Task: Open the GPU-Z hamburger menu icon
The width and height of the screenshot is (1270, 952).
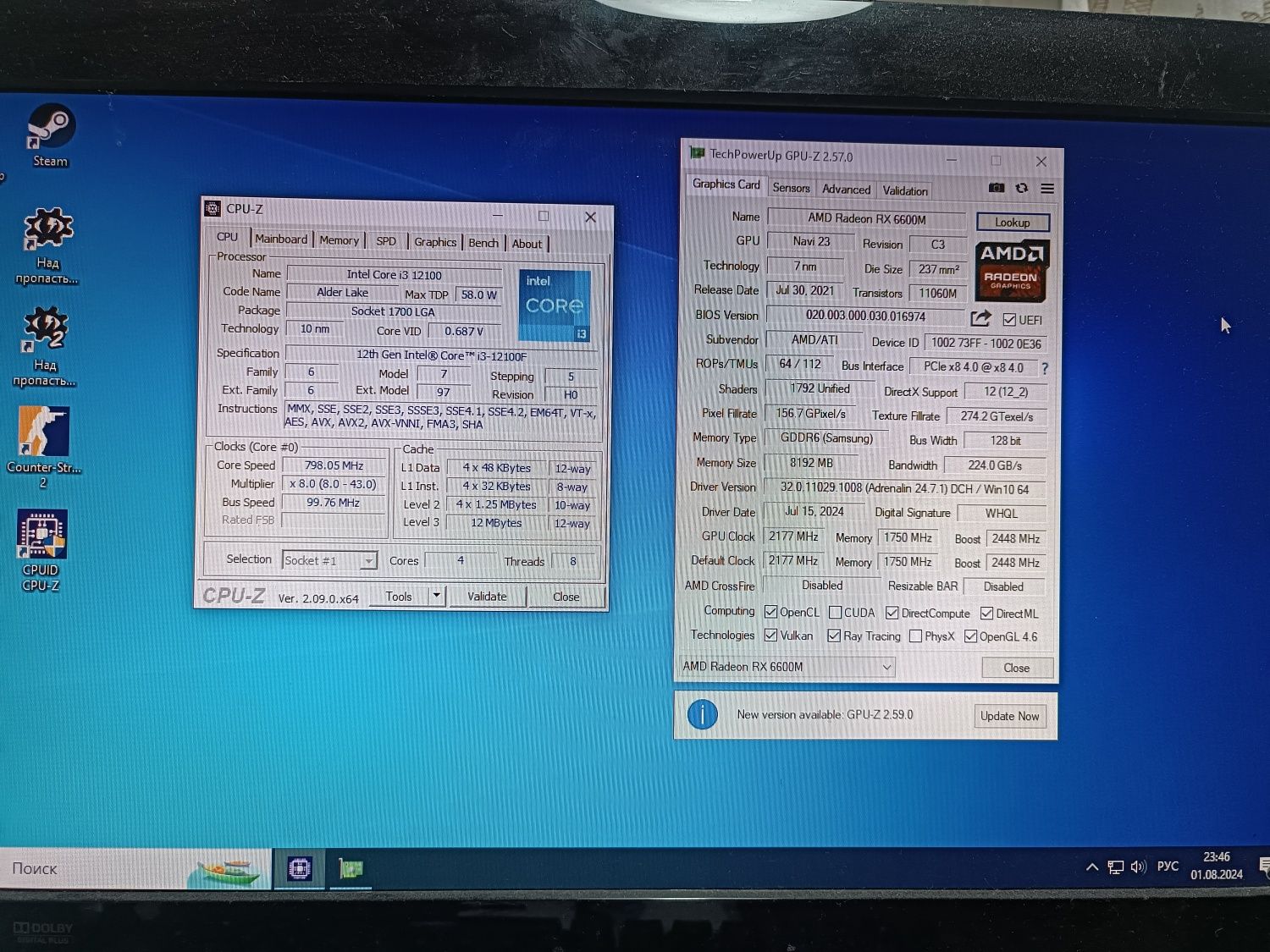Action: click(1047, 189)
